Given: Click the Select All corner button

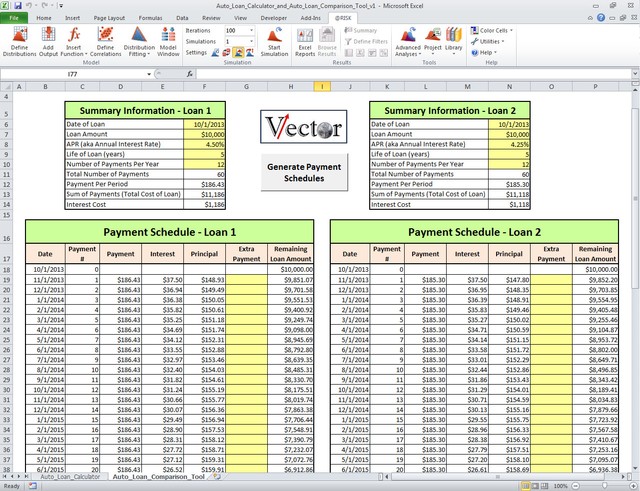Looking at the screenshot, I should (x=6, y=86).
